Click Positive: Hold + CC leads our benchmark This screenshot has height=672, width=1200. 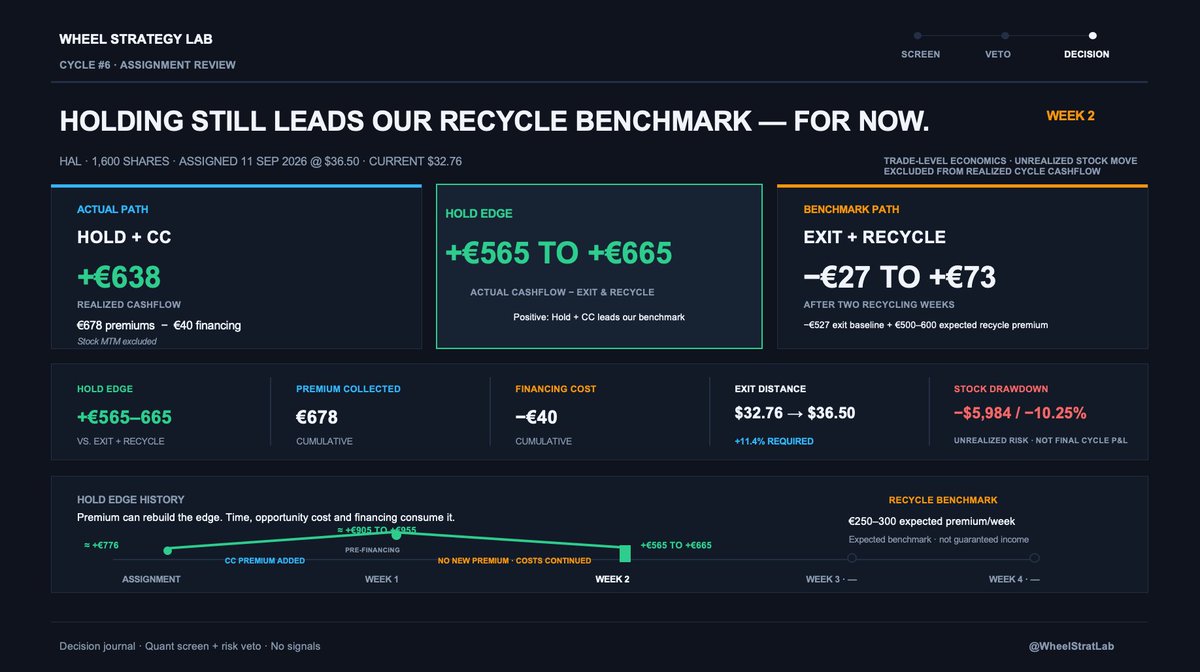click(x=599, y=317)
